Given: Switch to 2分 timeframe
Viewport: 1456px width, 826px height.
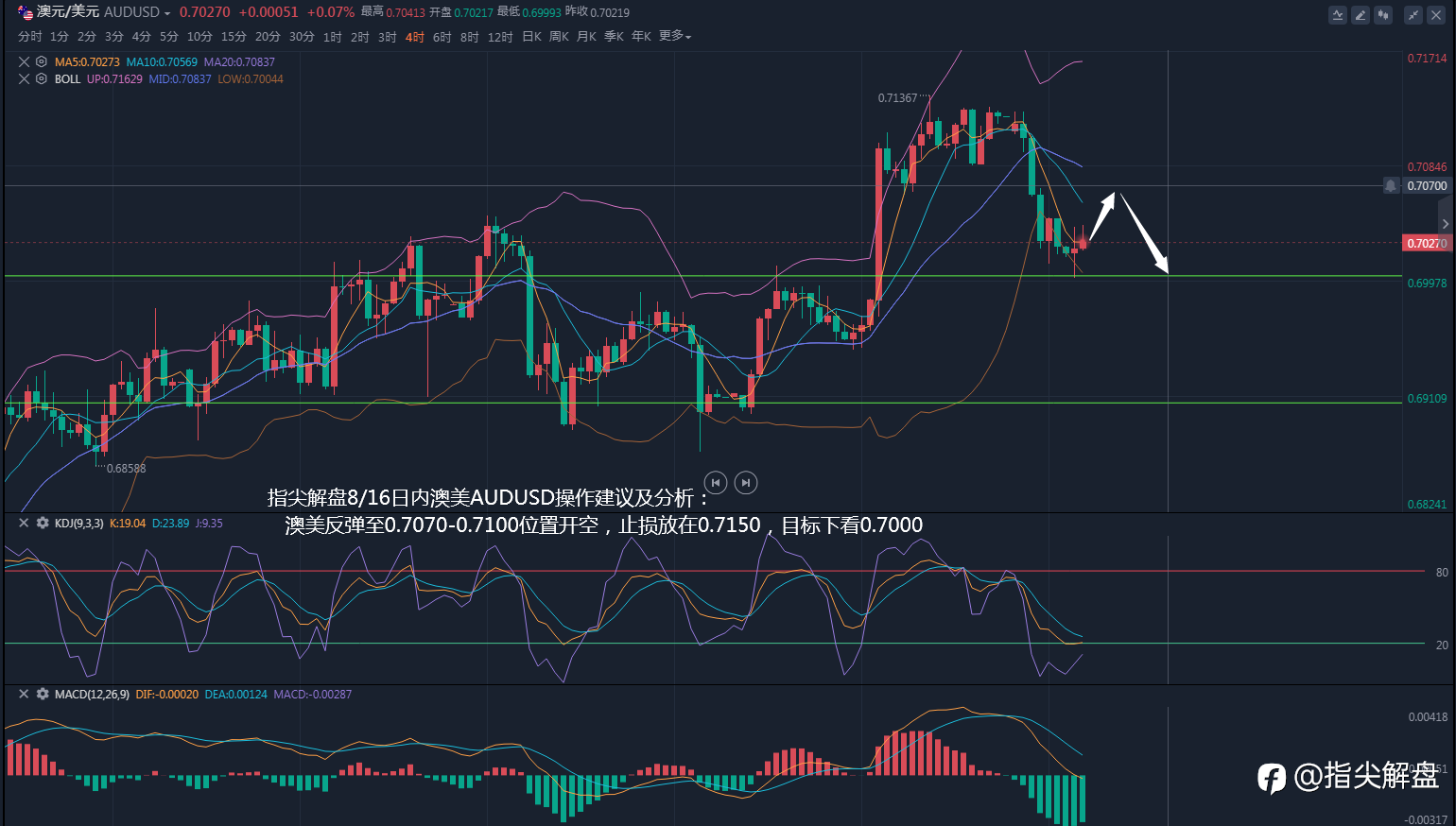Looking at the screenshot, I should point(87,36).
